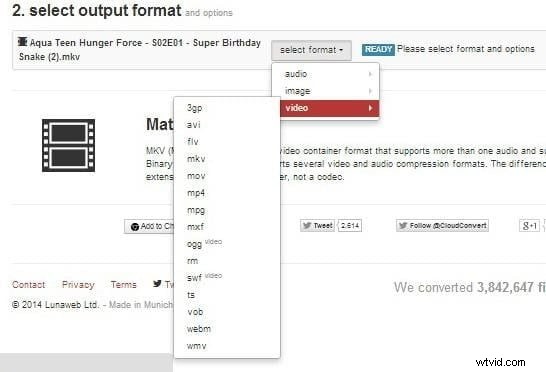Expand the audio submenu

[326, 74]
